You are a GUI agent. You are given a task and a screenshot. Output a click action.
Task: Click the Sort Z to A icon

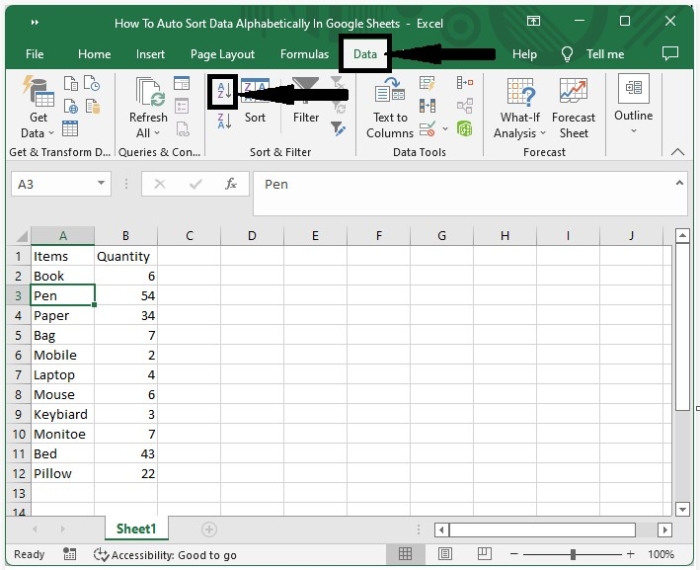click(x=224, y=121)
